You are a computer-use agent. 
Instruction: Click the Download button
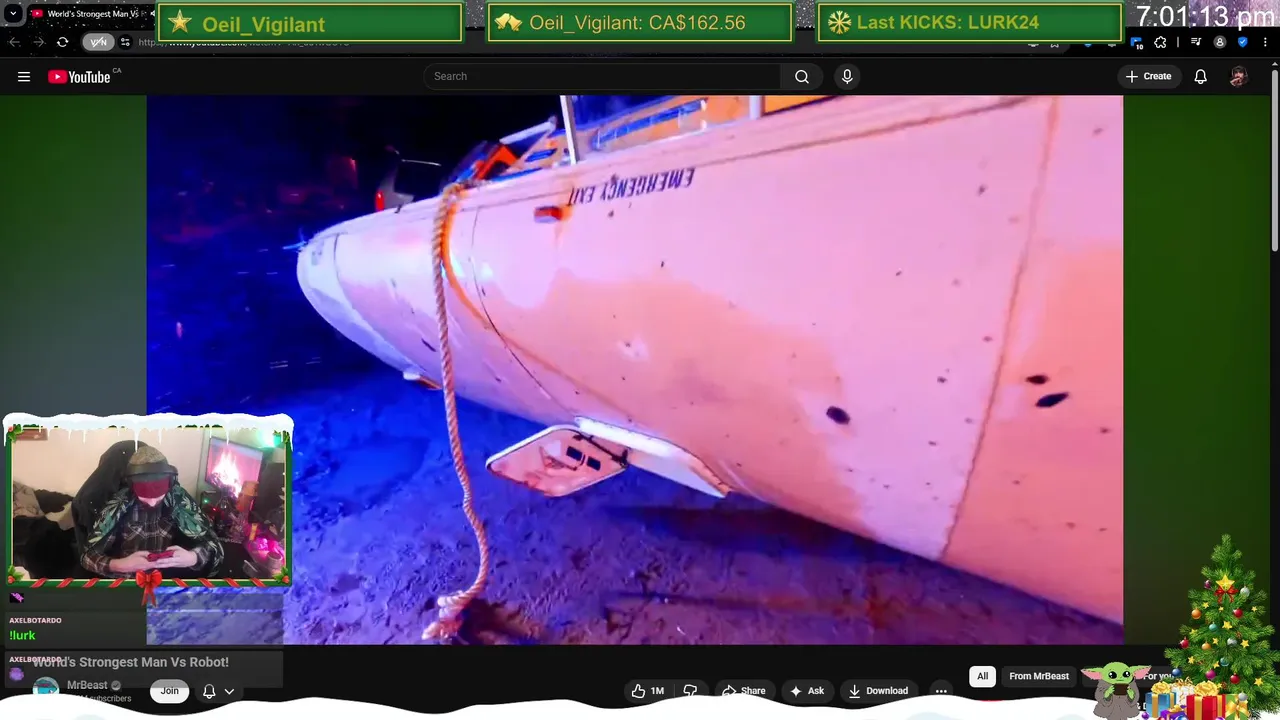(x=878, y=691)
